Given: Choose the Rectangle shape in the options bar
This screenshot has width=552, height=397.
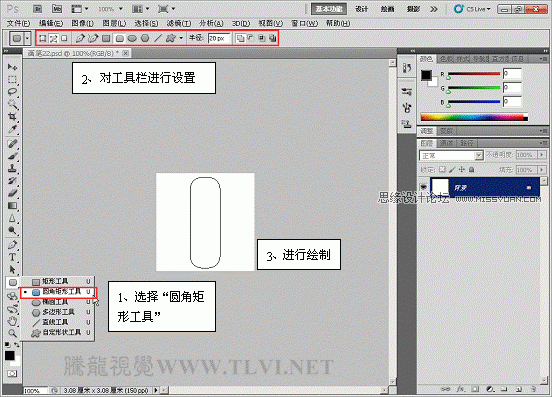Looking at the screenshot, I should click(x=106, y=38).
